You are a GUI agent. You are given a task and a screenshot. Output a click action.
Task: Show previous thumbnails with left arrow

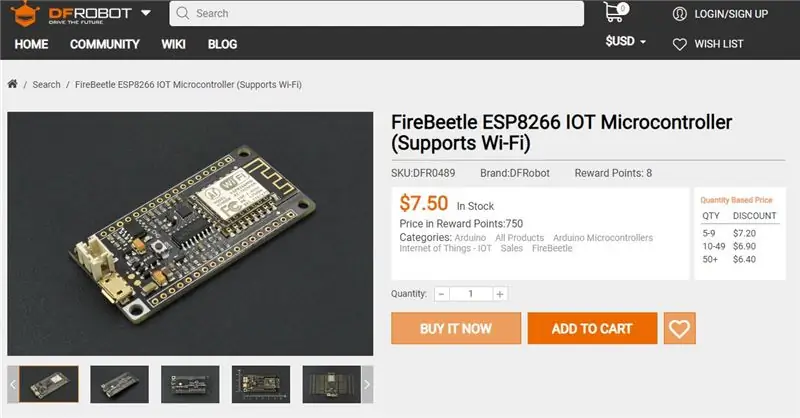click(x=13, y=384)
